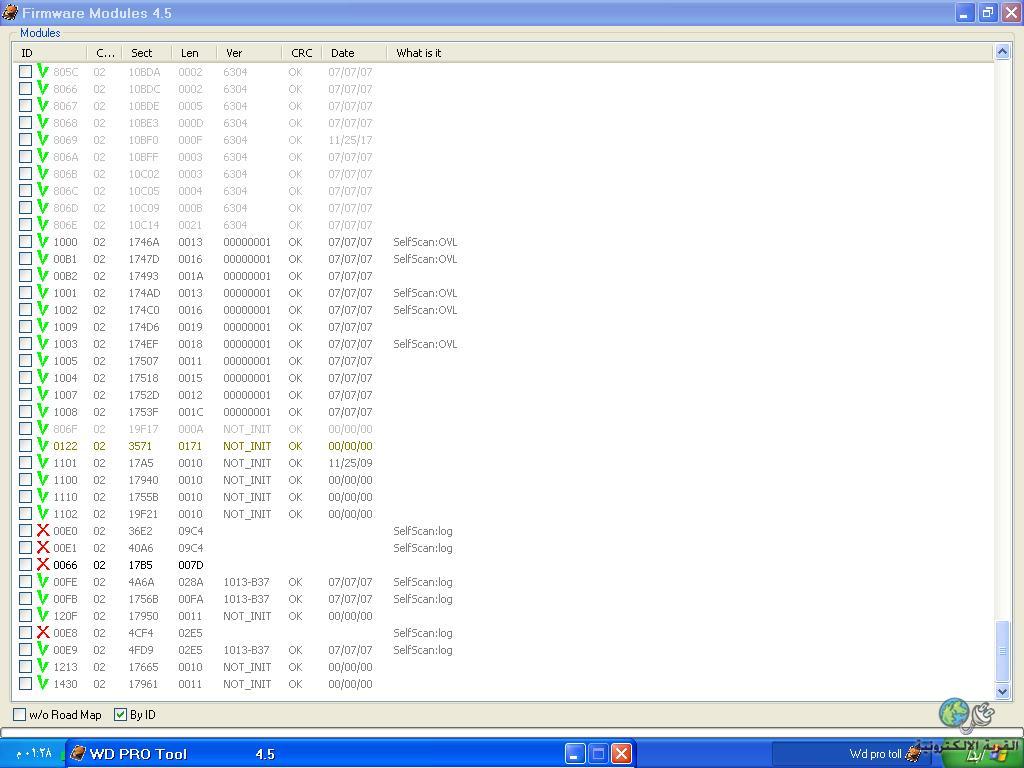Click the green check icon for module 805C
Image resolution: width=1024 pixels, height=768 pixels.
tap(43, 71)
